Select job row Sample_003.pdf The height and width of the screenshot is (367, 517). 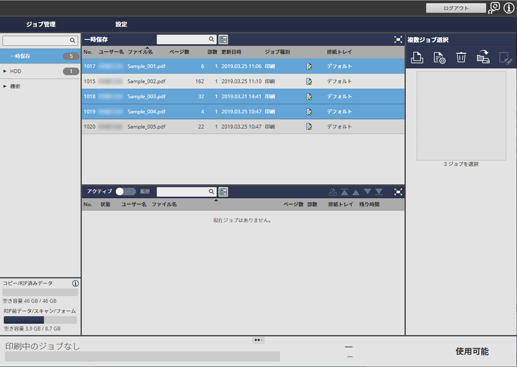pyautogui.click(x=243, y=97)
